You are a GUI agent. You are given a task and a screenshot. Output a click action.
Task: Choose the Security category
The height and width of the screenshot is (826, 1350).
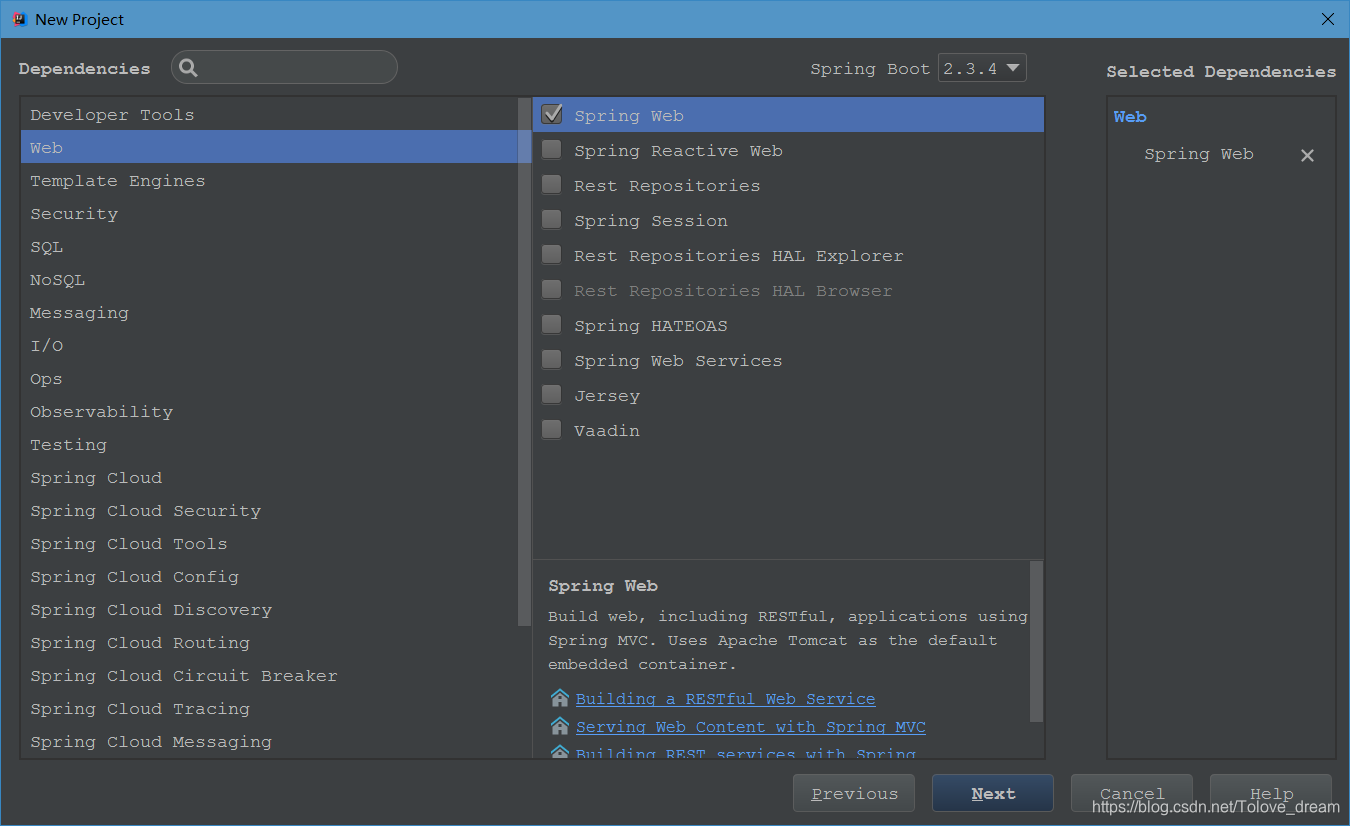[x=270, y=213]
